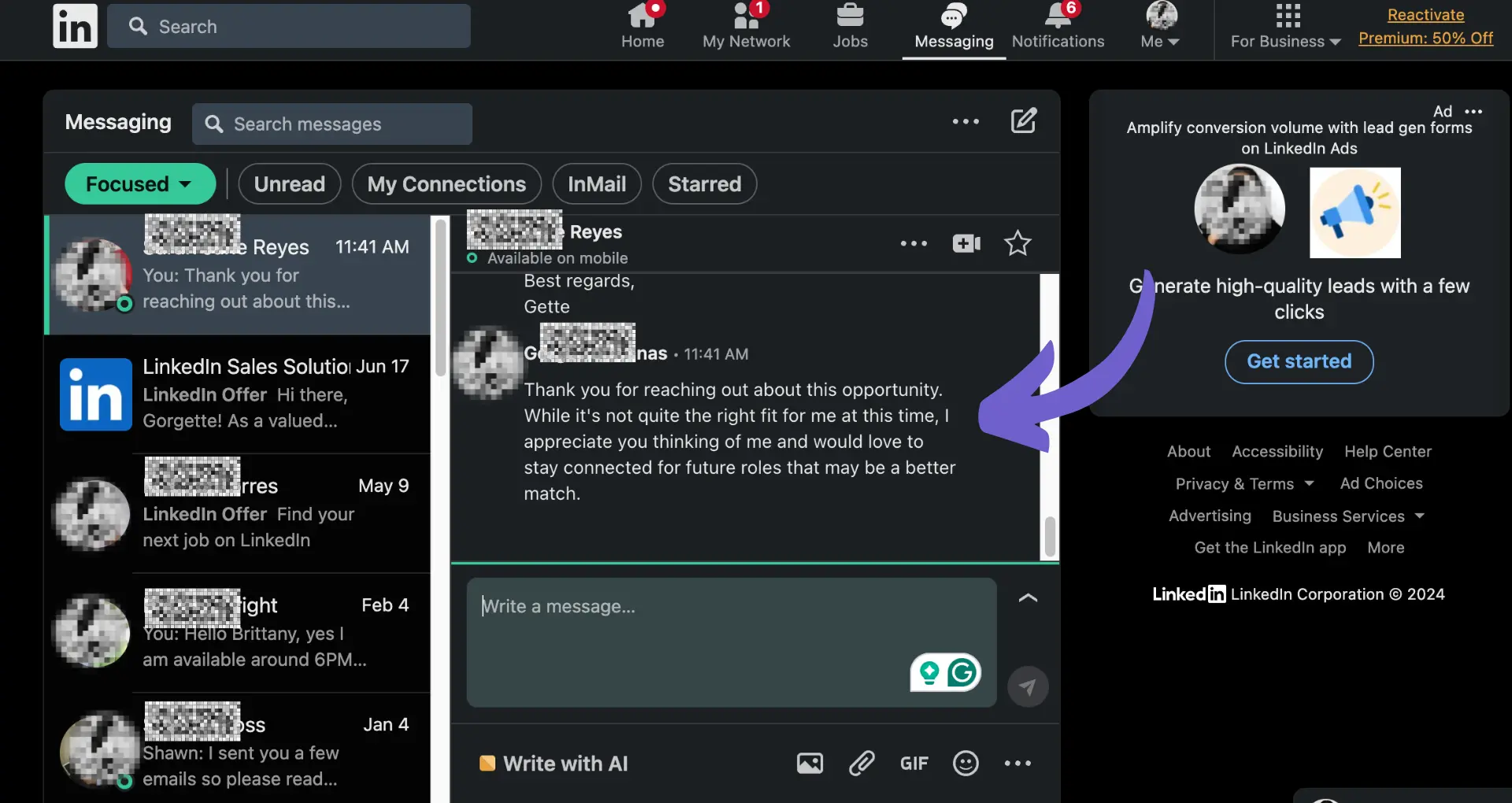Click Write with AI button
Image resolution: width=1512 pixels, height=803 pixels.
(554, 764)
